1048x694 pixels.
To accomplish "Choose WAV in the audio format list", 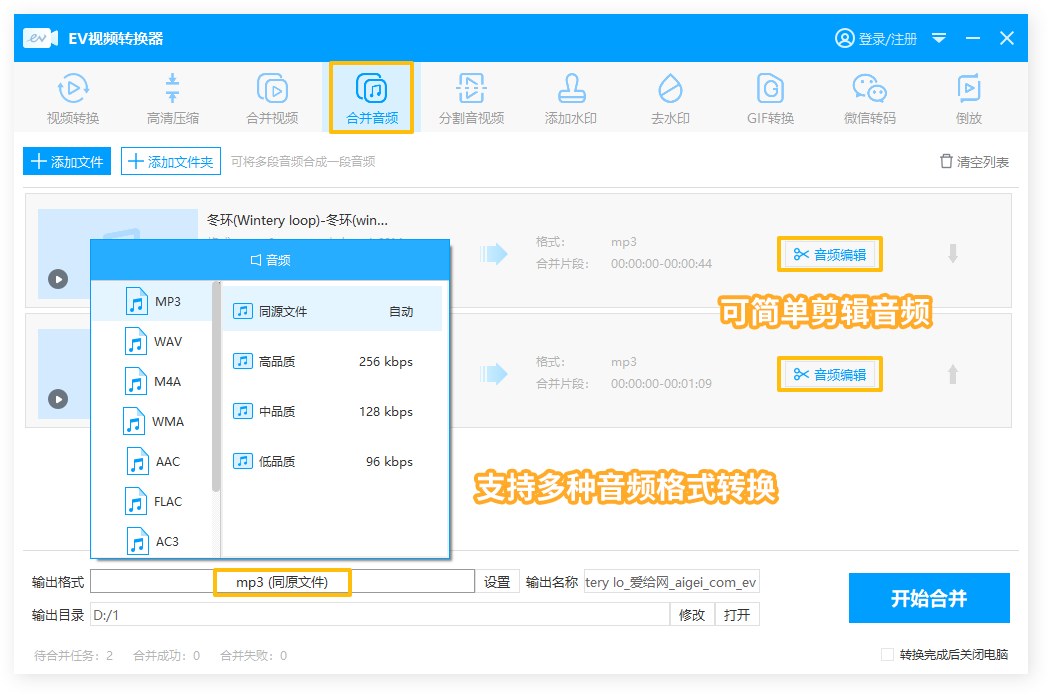I will click(x=154, y=342).
